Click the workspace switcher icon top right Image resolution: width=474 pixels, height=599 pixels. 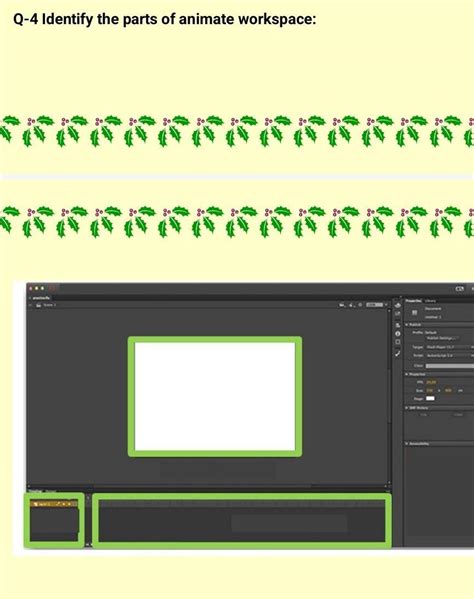[460, 289]
